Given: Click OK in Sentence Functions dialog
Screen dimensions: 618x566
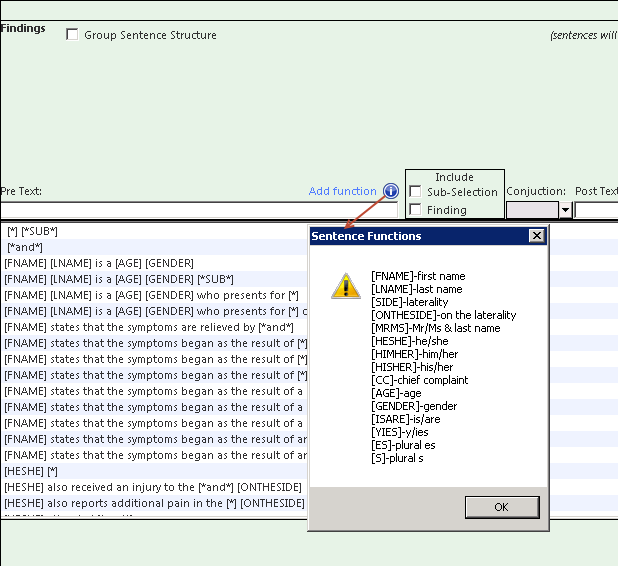Looking at the screenshot, I should click(x=502, y=507).
